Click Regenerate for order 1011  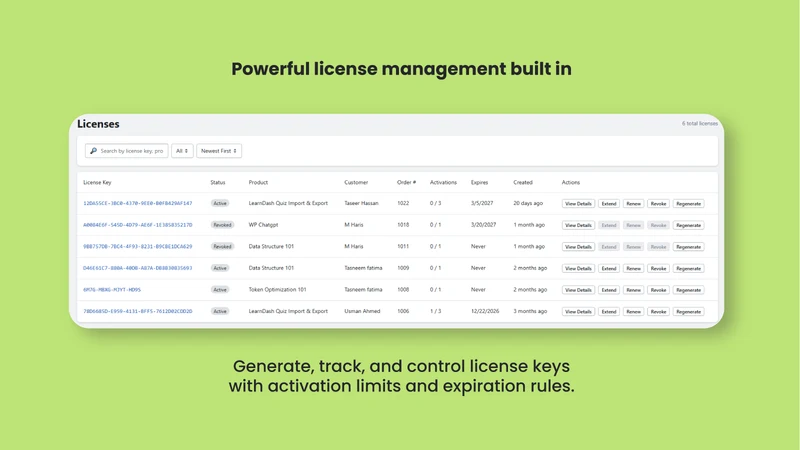click(688, 247)
